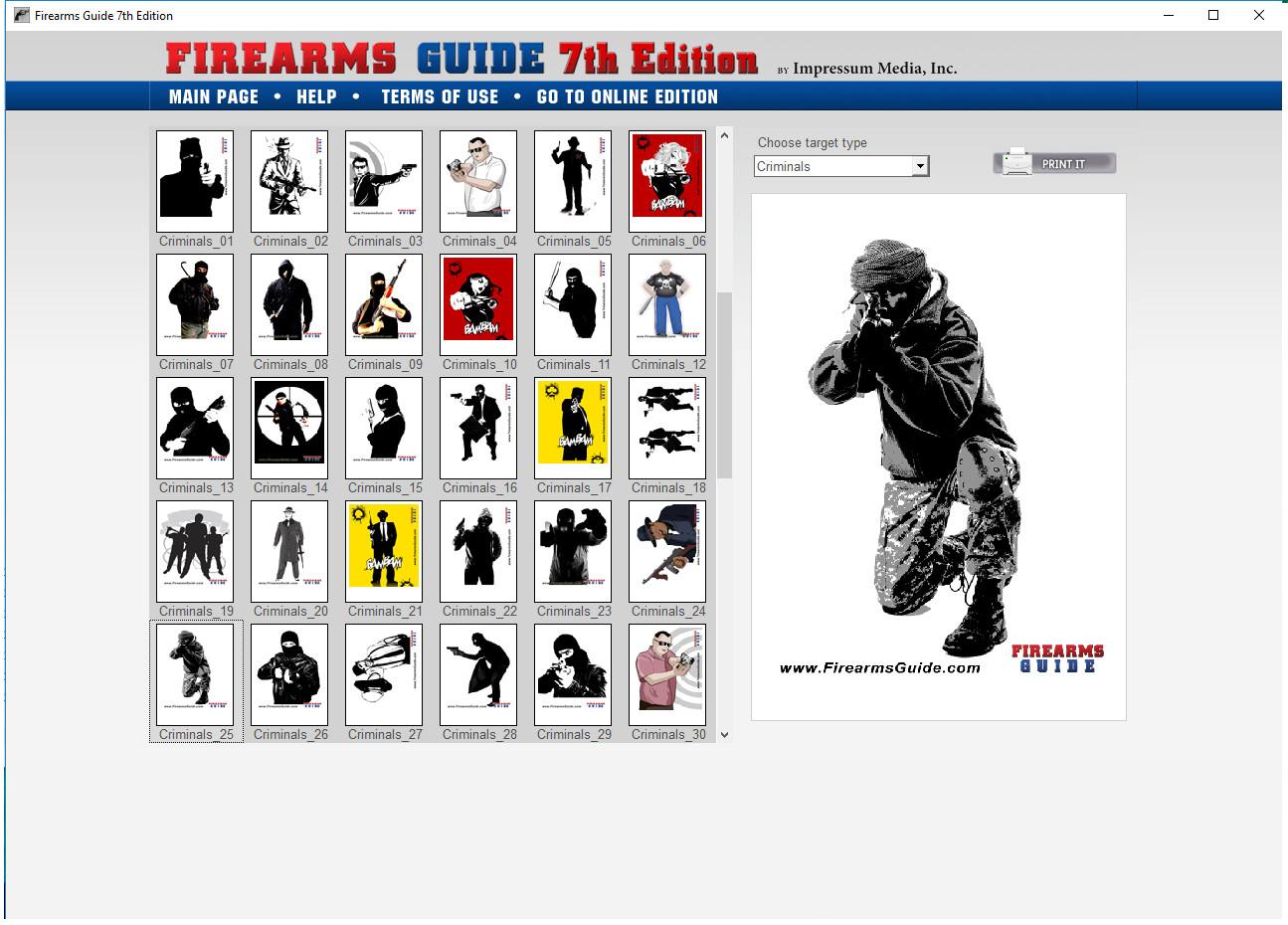Screen dimensions: 1288x925
Task: Choose the Criminals_14 crosshair scope target
Action: [289, 428]
